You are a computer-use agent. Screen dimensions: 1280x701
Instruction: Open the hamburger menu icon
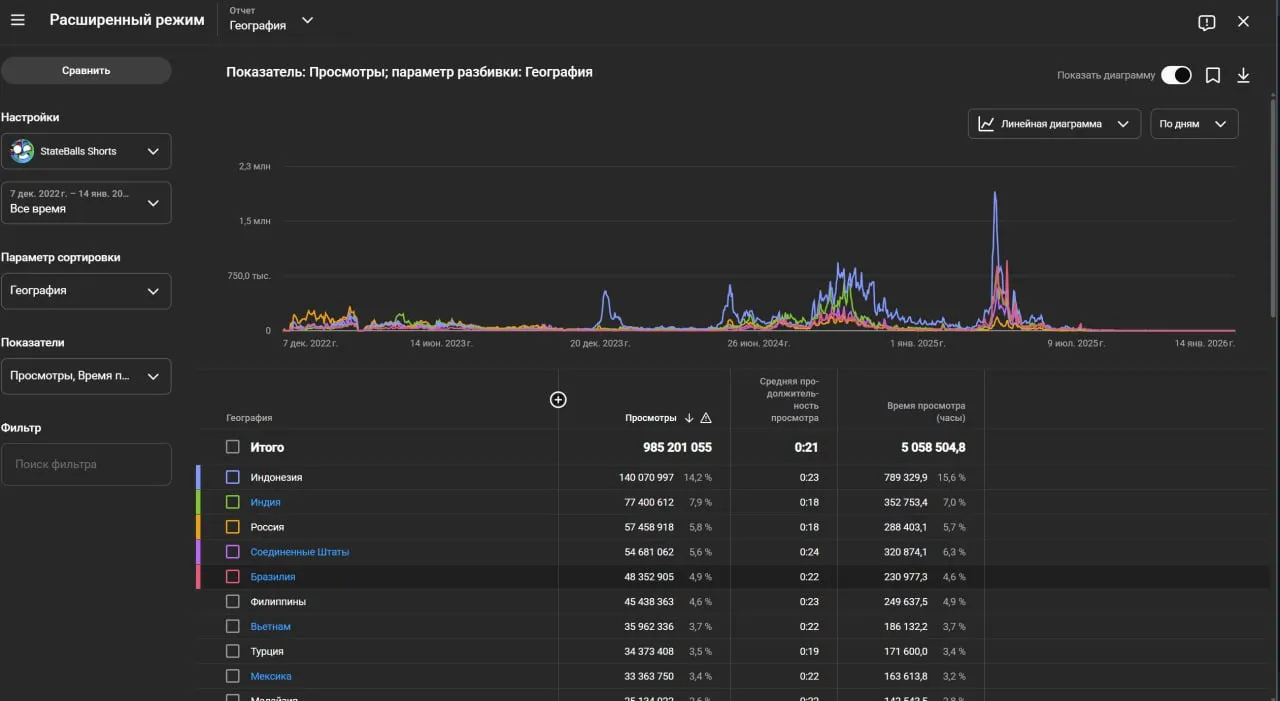pos(17,20)
